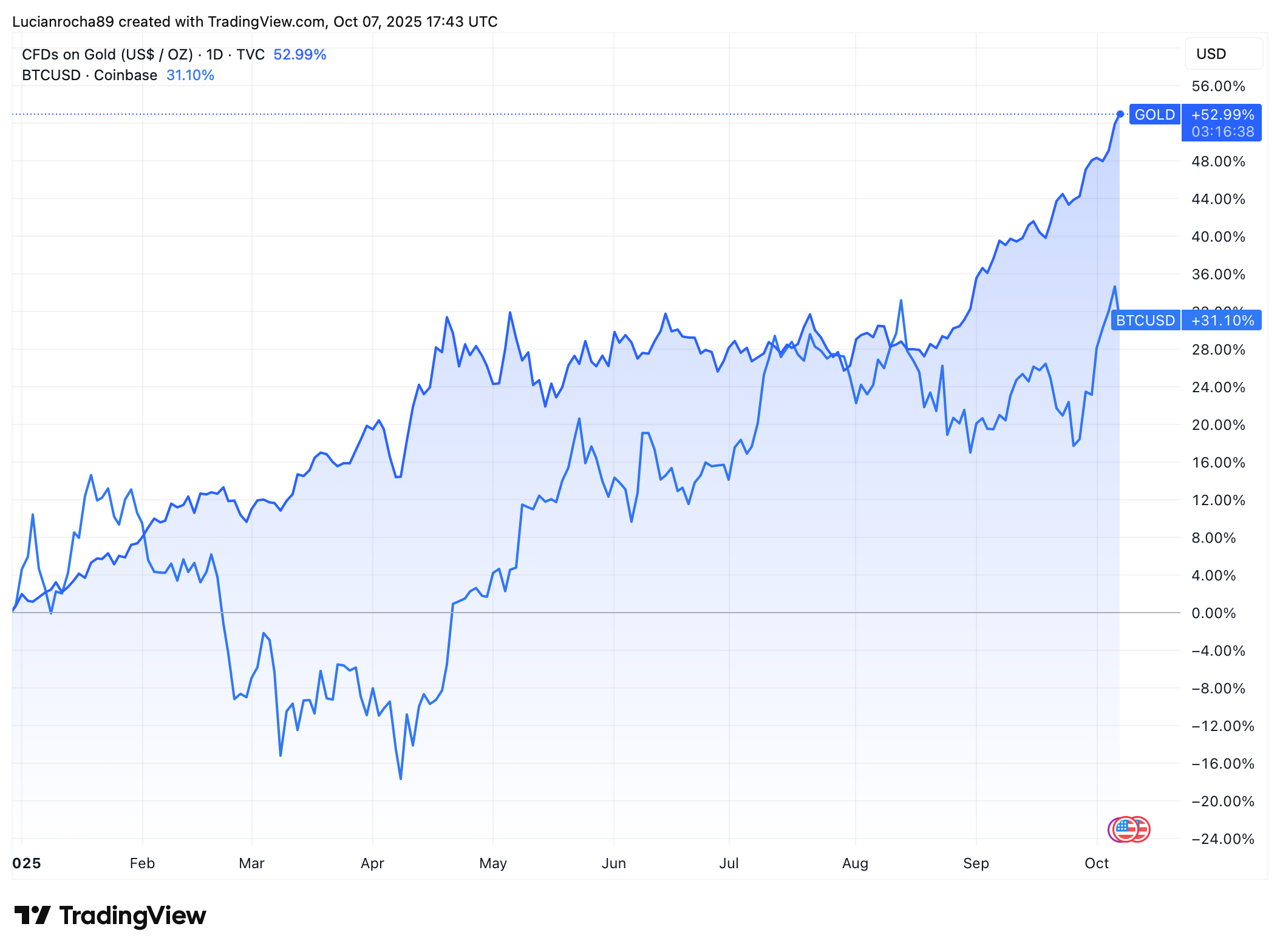Click the TradingView wordmark text
Screen dimensions: 1280x952
coord(132,916)
